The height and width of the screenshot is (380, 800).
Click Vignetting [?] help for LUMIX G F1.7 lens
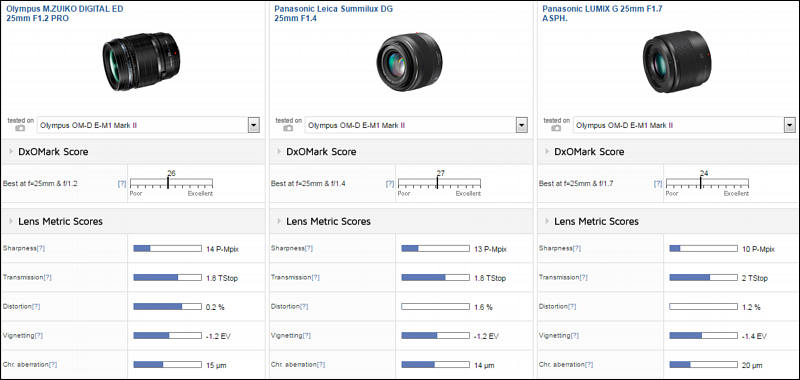(x=574, y=336)
